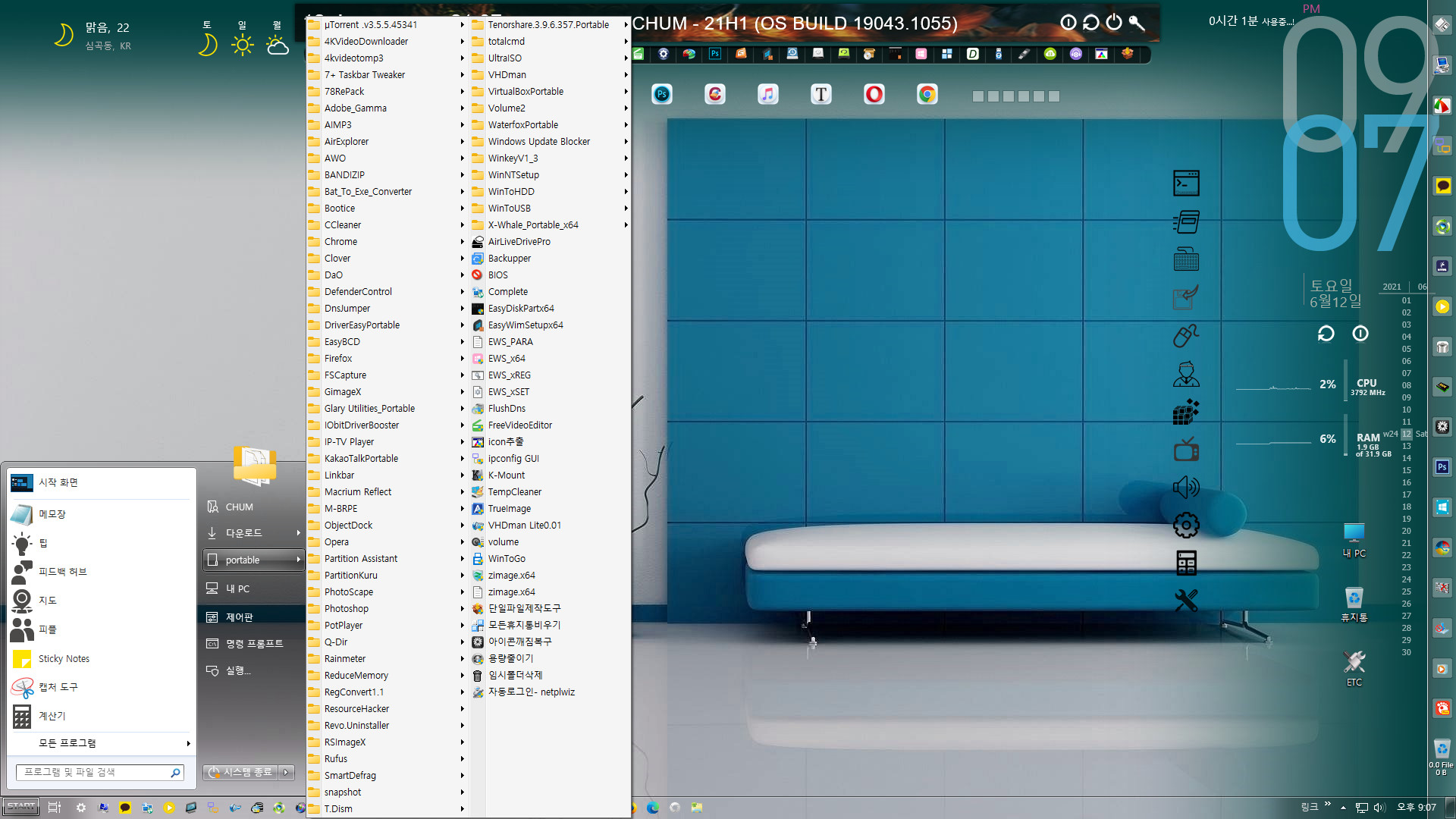Screen dimensions: 1456x819
Task: Click the taskbar clock 오후 9:07
Action: tap(1417, 808)
